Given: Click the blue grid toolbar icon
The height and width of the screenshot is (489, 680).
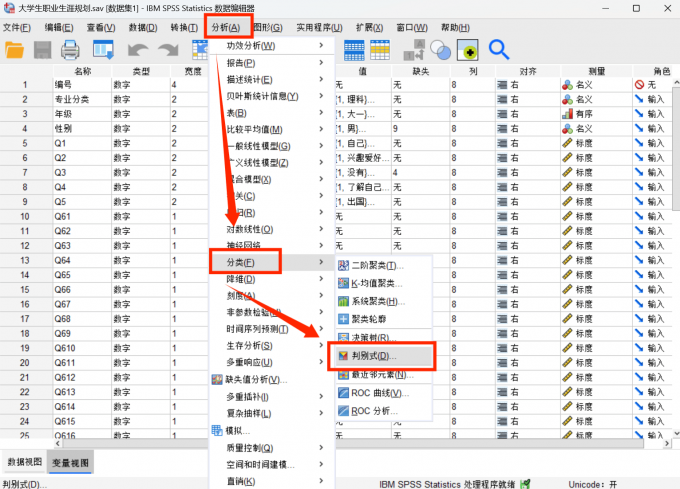Looking at the screenshot, I should pos(354,50).
